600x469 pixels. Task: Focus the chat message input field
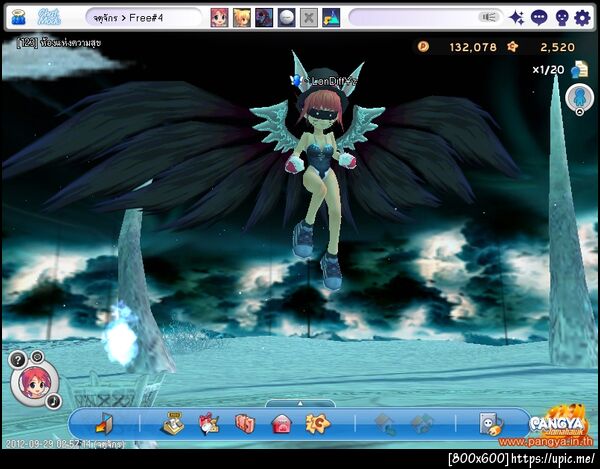pyautogui.click(x=412, y=18)
